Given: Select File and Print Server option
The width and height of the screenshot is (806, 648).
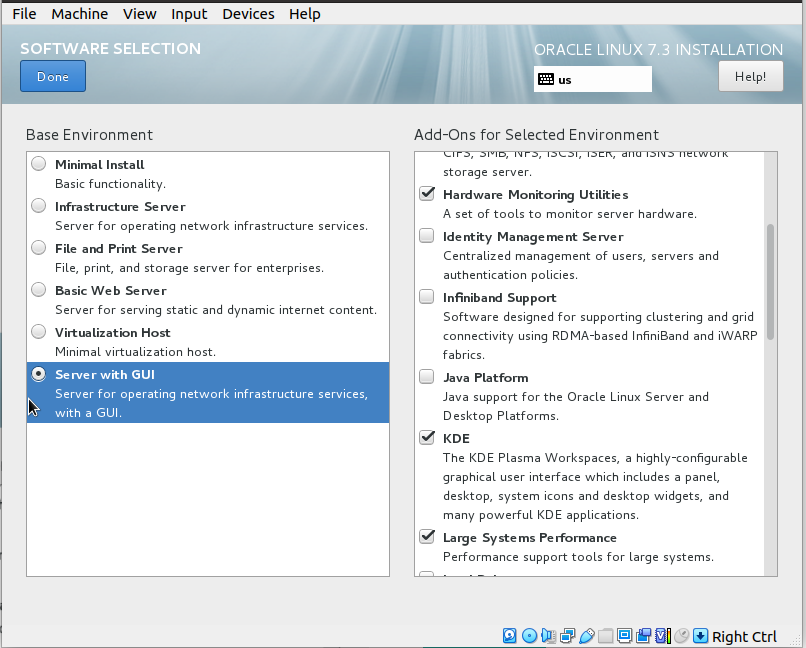Looking at the screenshot, I should [x=39, y=248].
